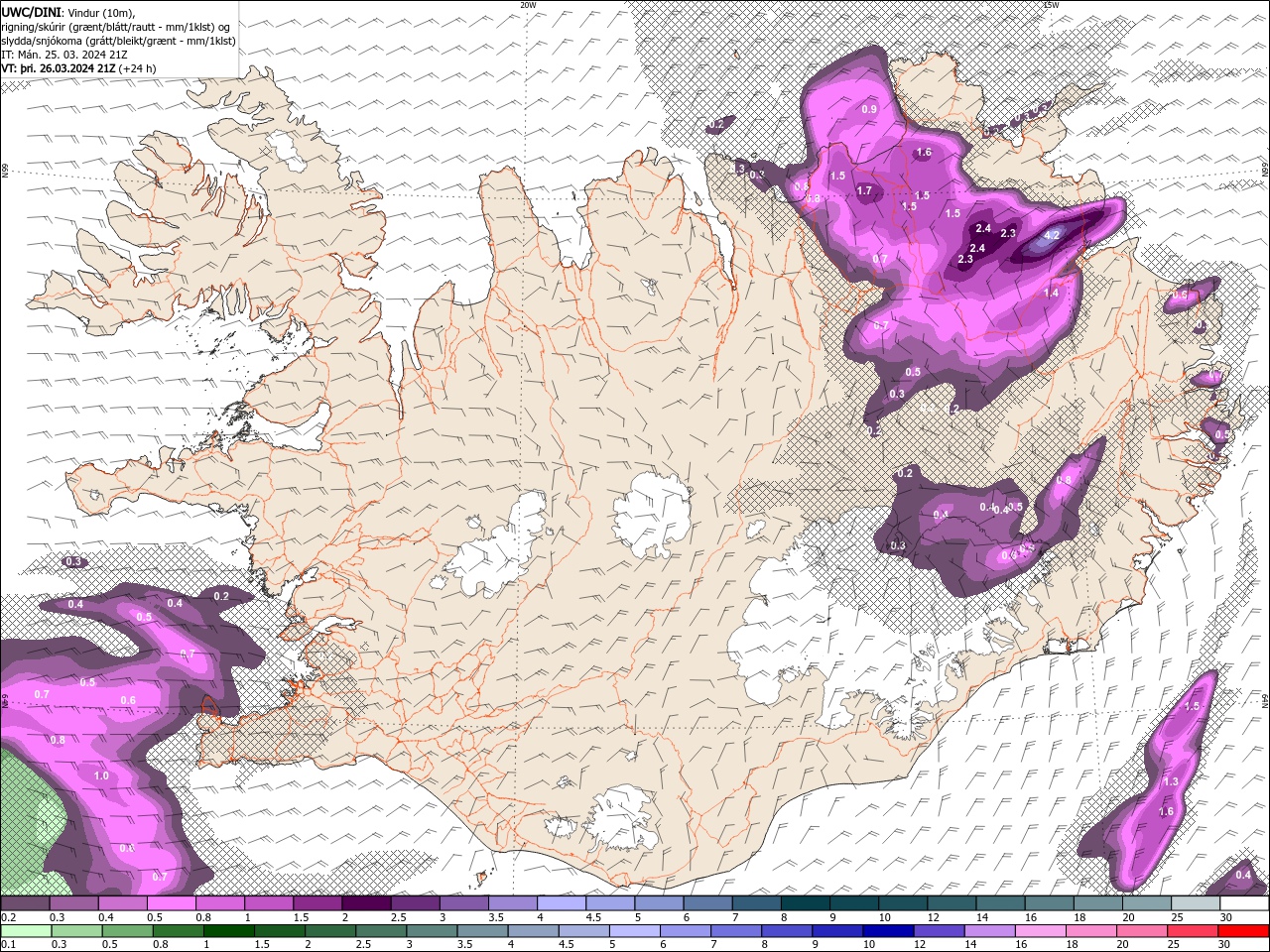
Task: Click the darkest purple swatch above upper-row '2'
Action: [366, 902]
